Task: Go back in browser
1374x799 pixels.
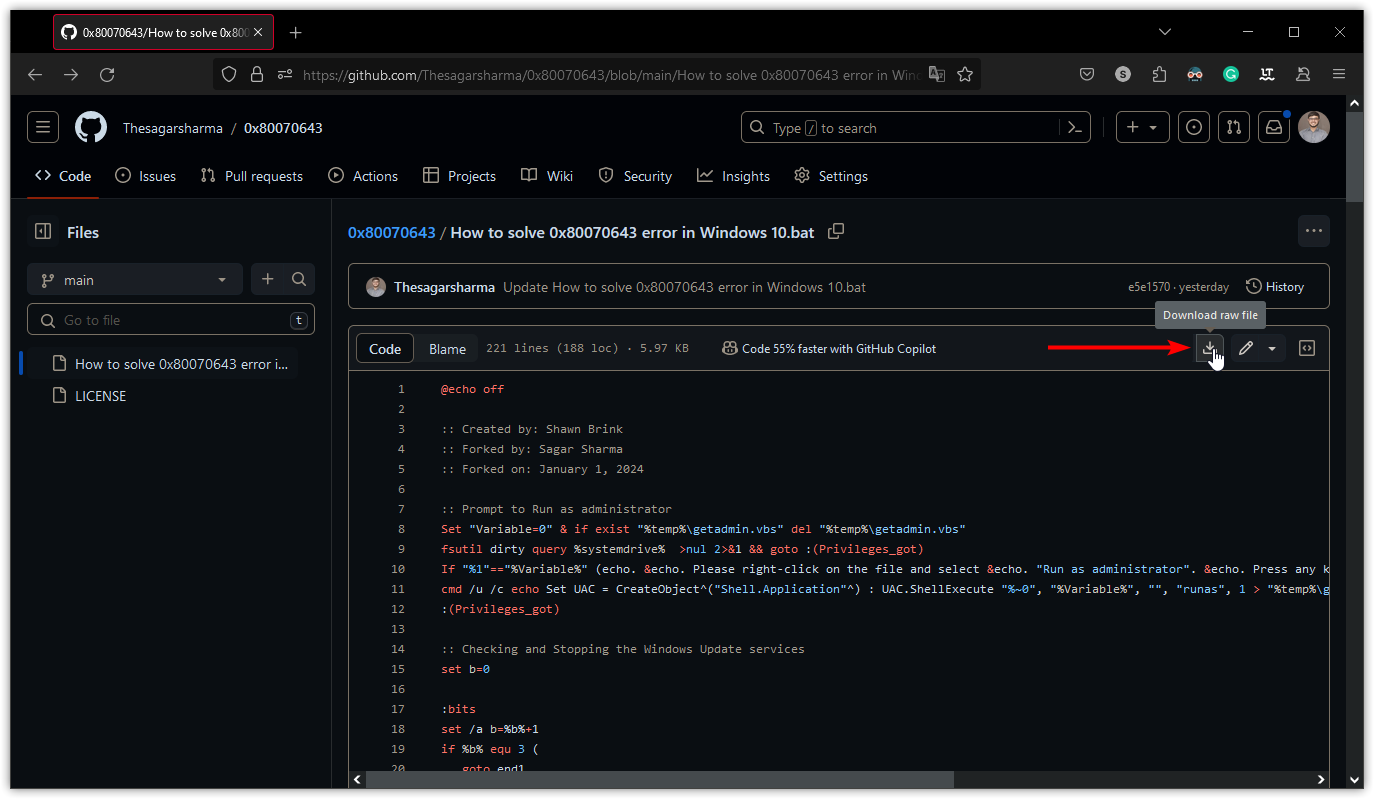Action: [35, 74]
